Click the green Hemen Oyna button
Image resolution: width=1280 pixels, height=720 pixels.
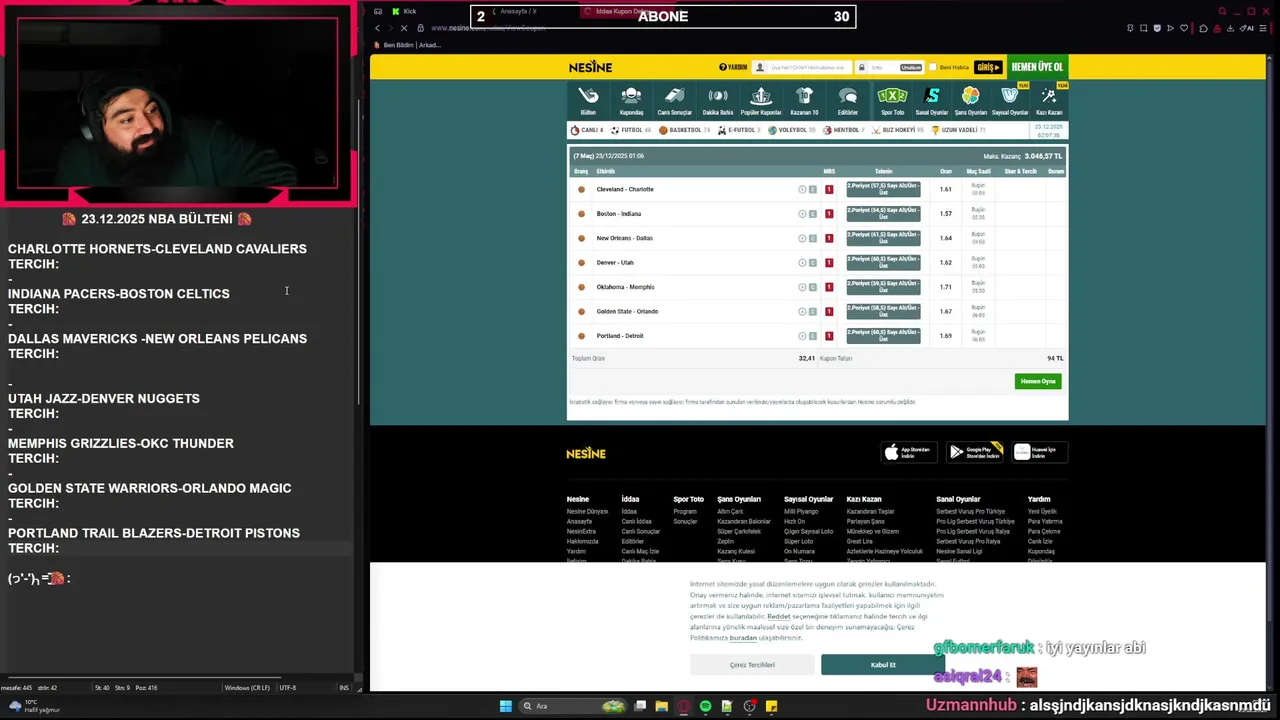1038,381
